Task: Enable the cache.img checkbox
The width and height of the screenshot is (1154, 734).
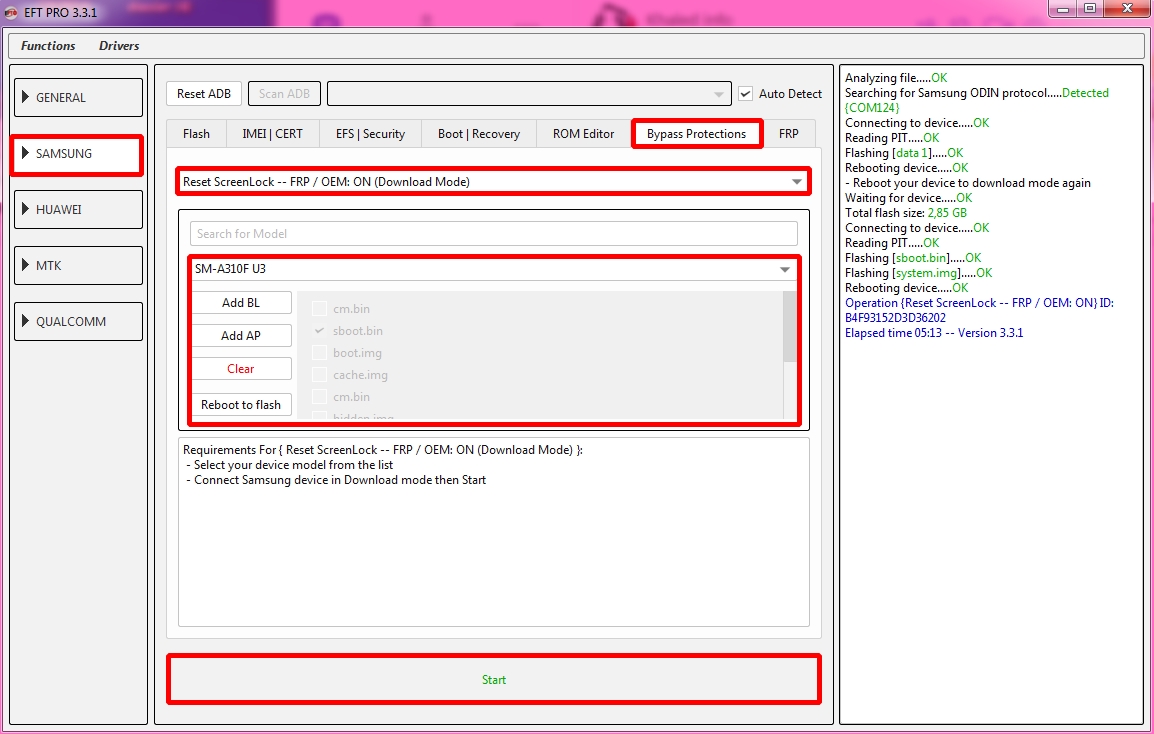Action: [x=319, y=375]
